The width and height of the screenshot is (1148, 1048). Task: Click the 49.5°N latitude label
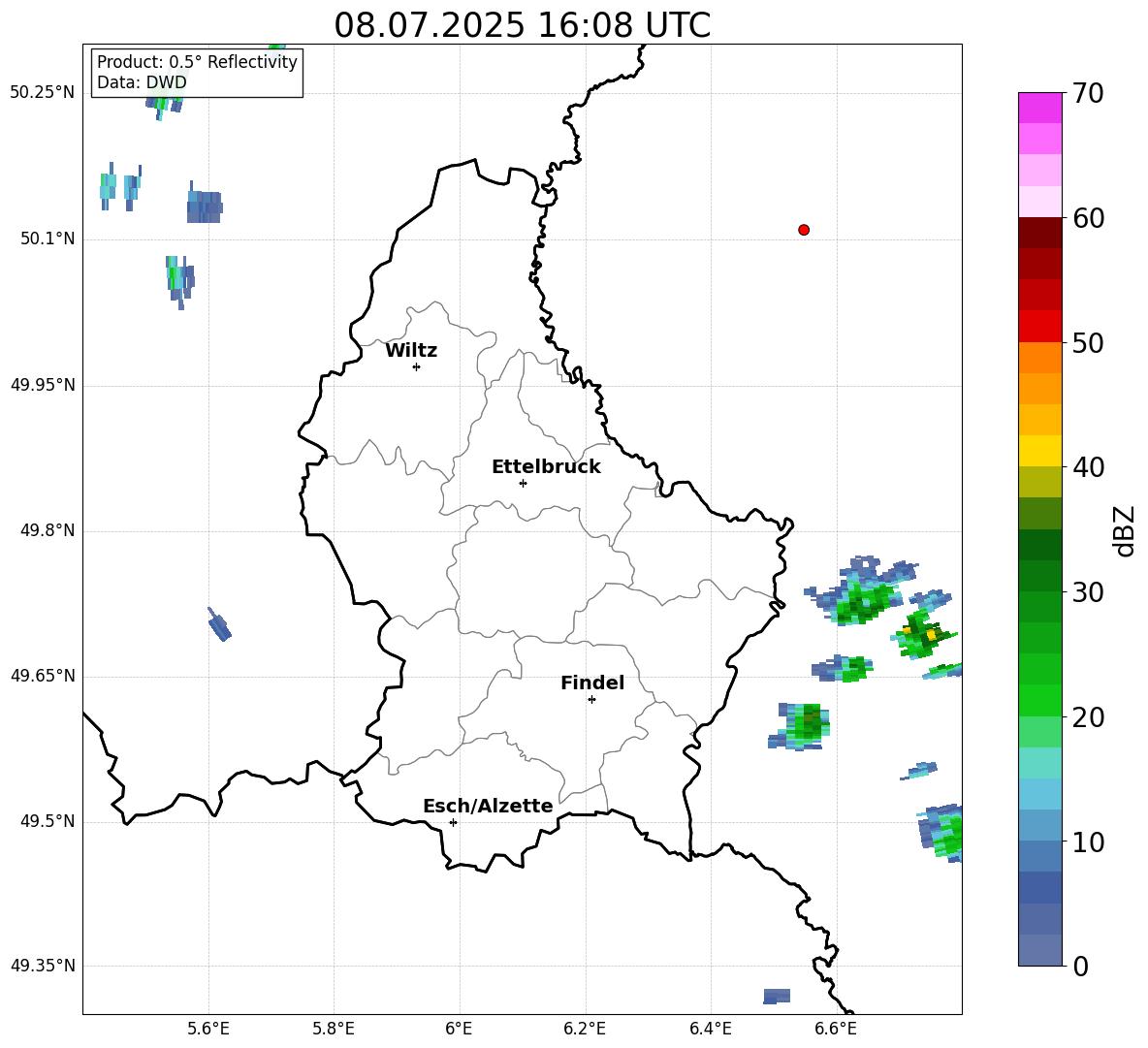pyautogui.click(x=48, y=821)
